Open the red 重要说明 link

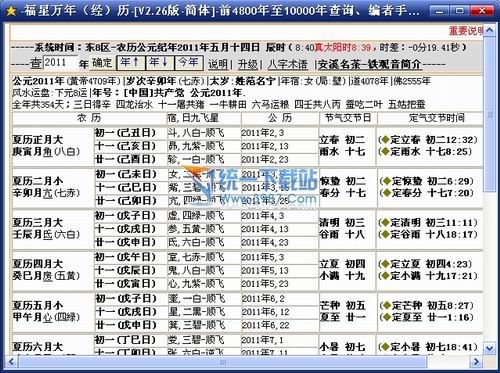click(466, 31)
